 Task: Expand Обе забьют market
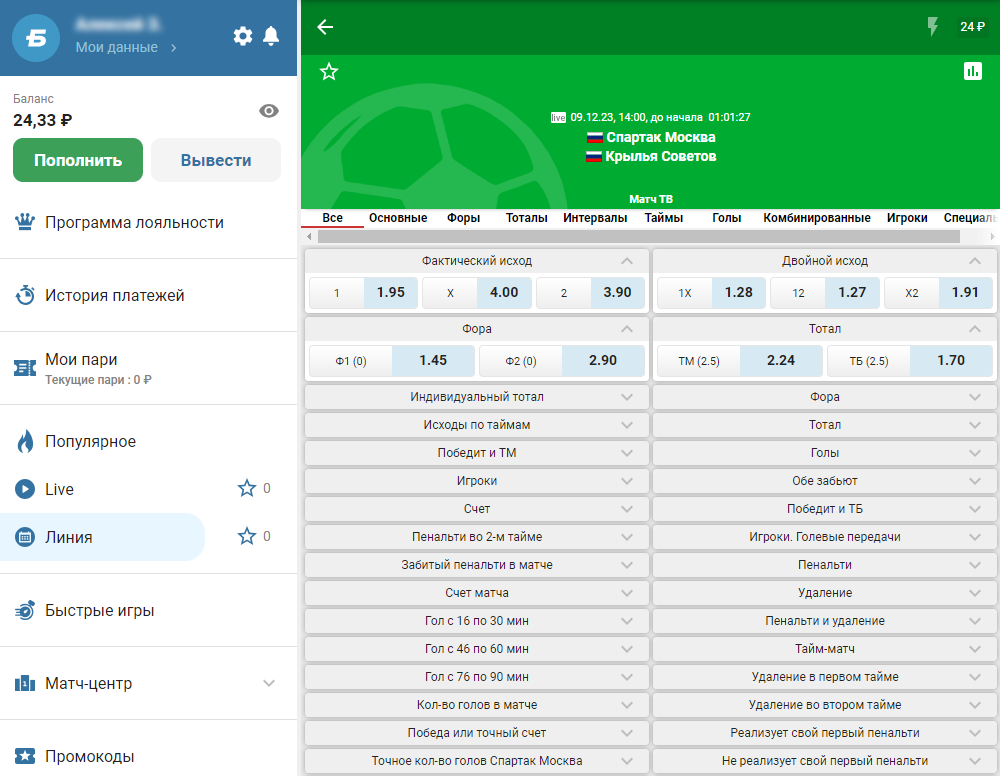tap(825, 481)
